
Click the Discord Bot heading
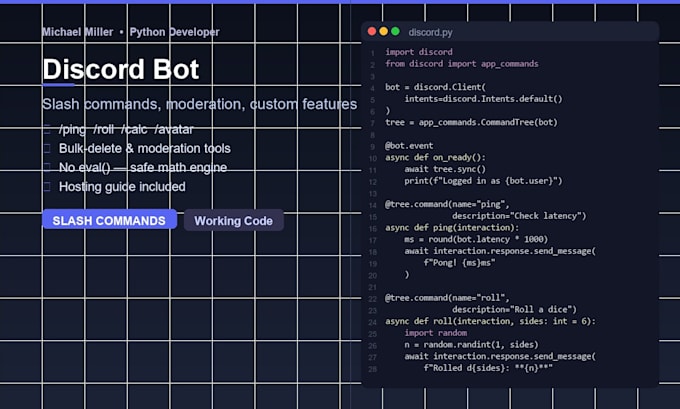[121, 69]
